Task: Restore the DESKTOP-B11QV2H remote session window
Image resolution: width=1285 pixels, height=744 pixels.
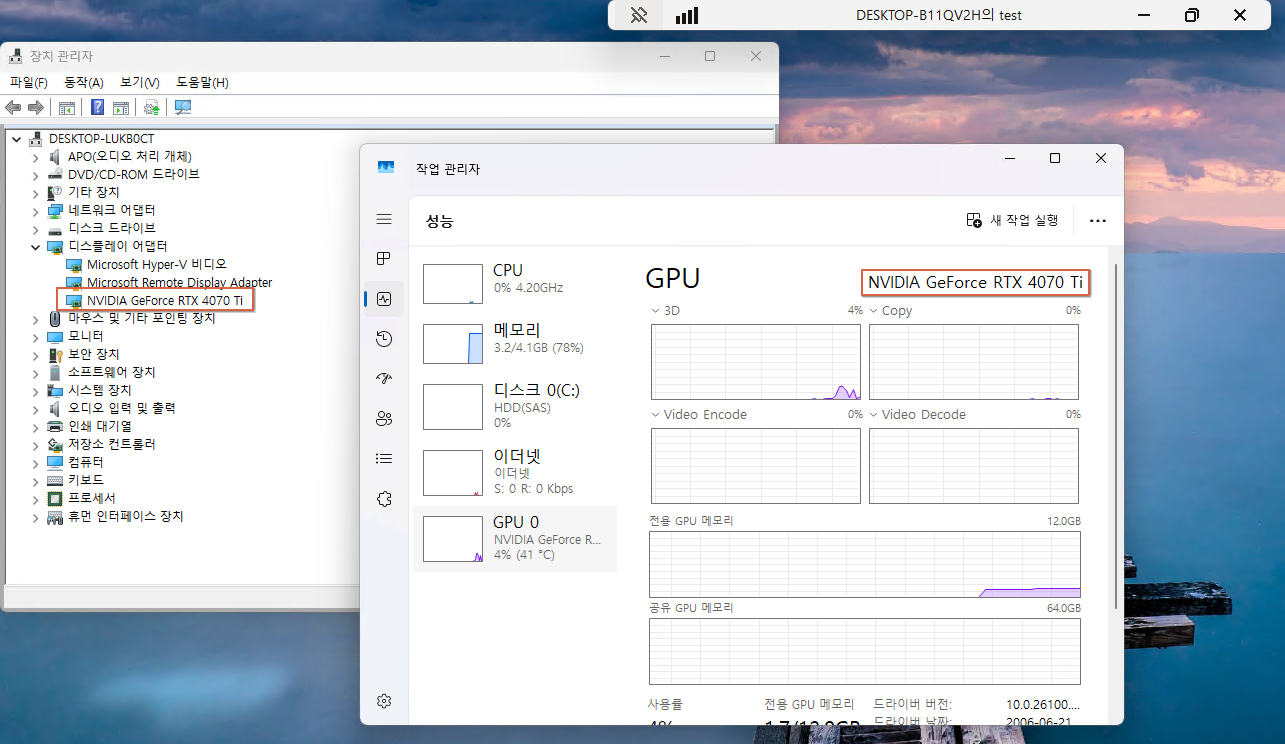Action: pyautogui.click(x=1191, y=15)
